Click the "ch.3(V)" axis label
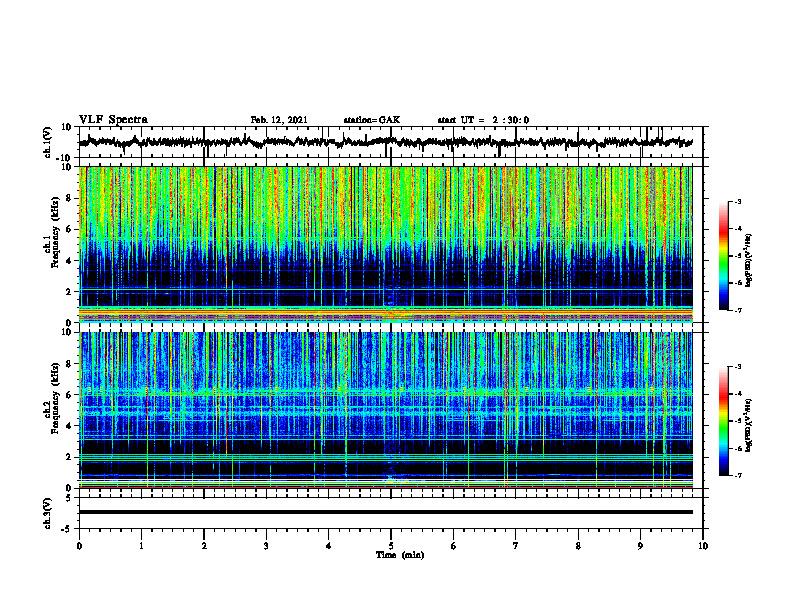The height and width of the screenshot is (612, 792). (48, 513)
